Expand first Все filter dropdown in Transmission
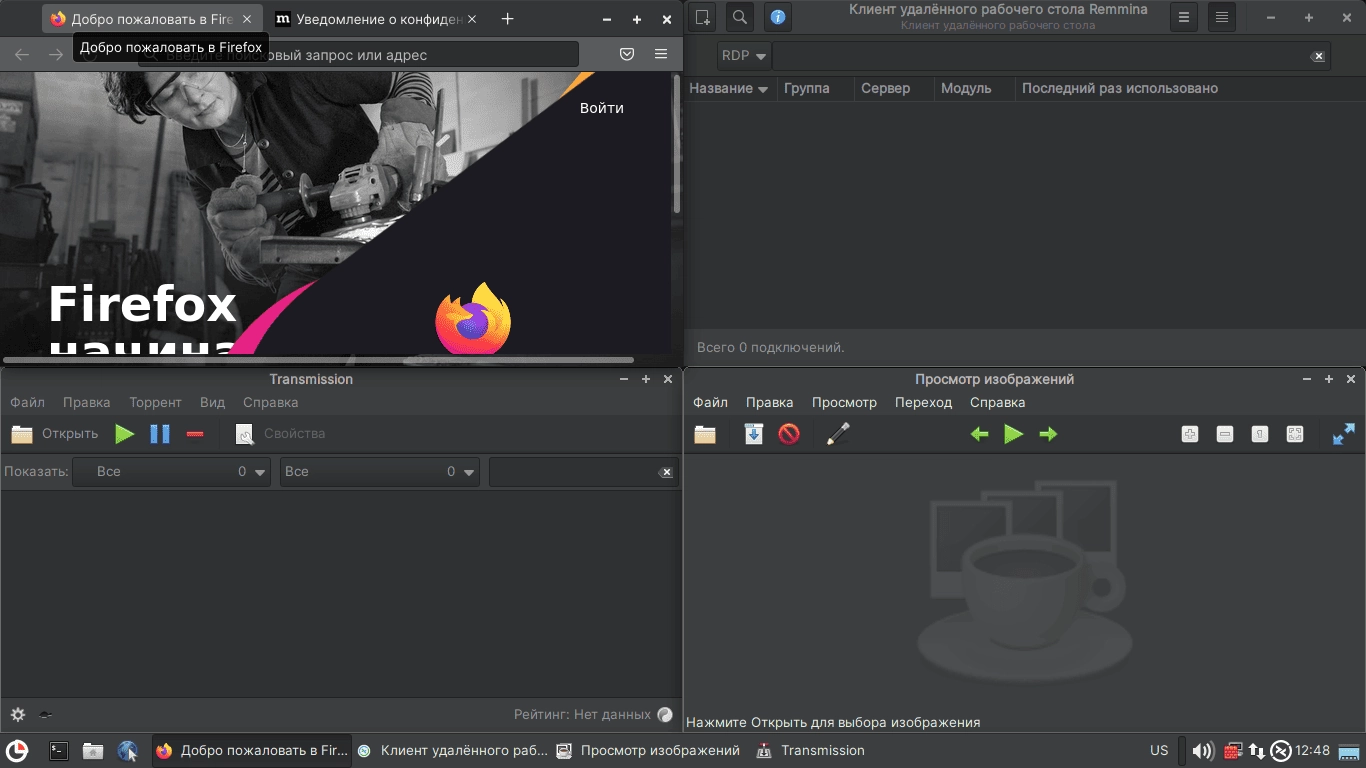This screenshot has height=768, width=1366. 171,472
